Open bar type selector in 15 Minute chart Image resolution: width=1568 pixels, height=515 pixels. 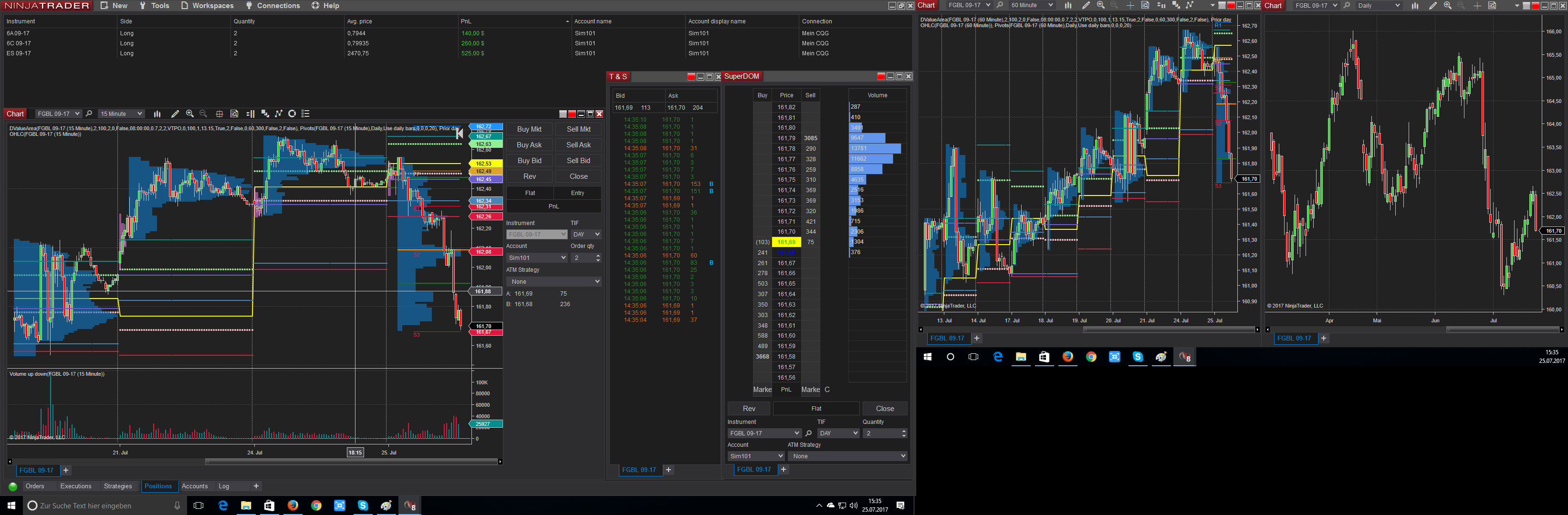[157, 113]
